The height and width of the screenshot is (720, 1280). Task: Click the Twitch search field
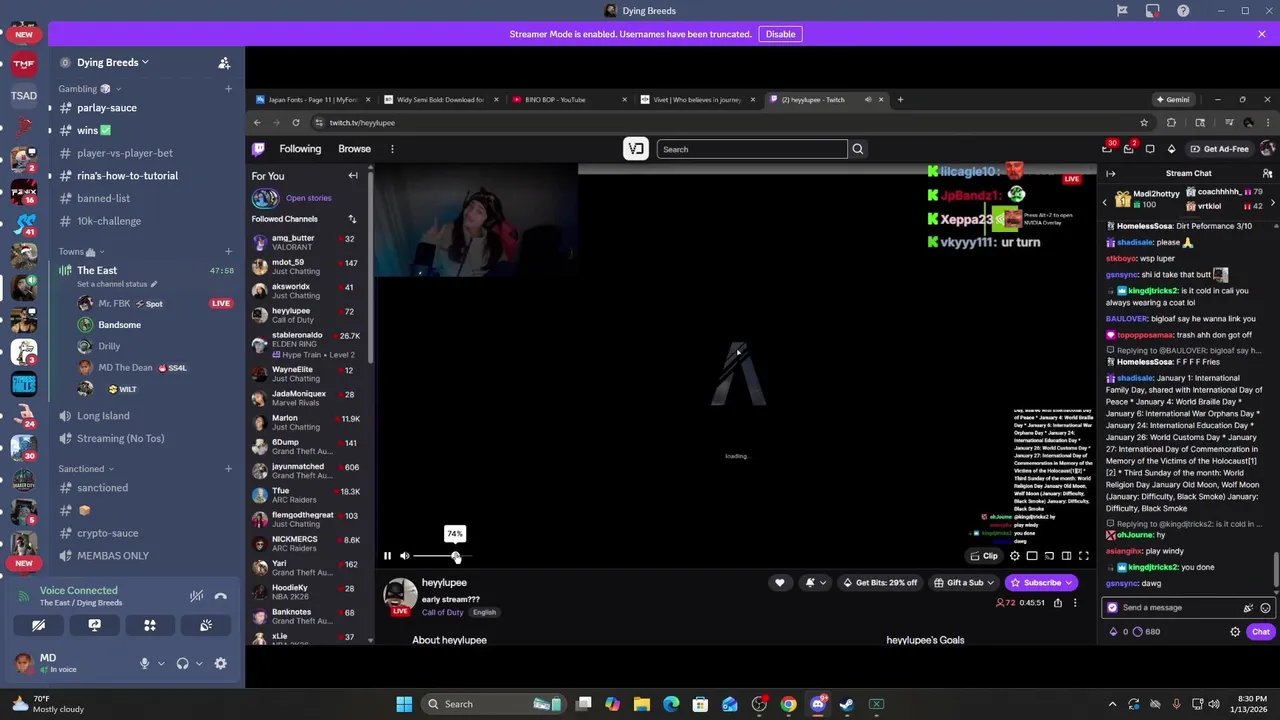(752, 149)
